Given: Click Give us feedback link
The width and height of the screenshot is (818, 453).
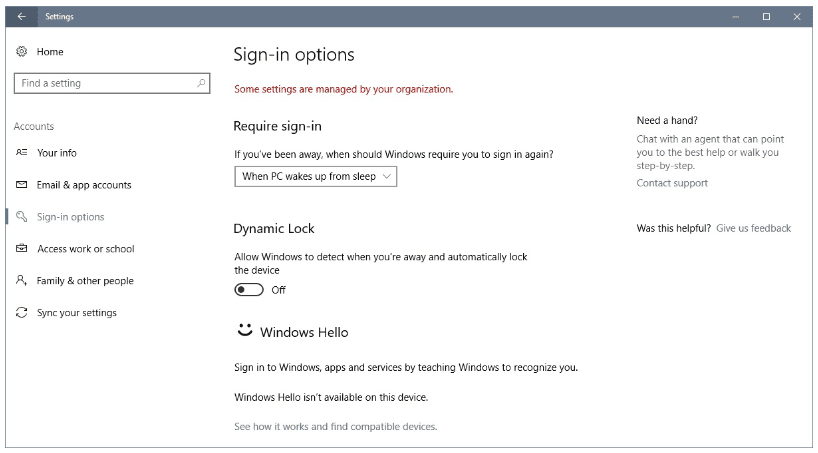Looking at the screenshot, I should tap(753, 228).
